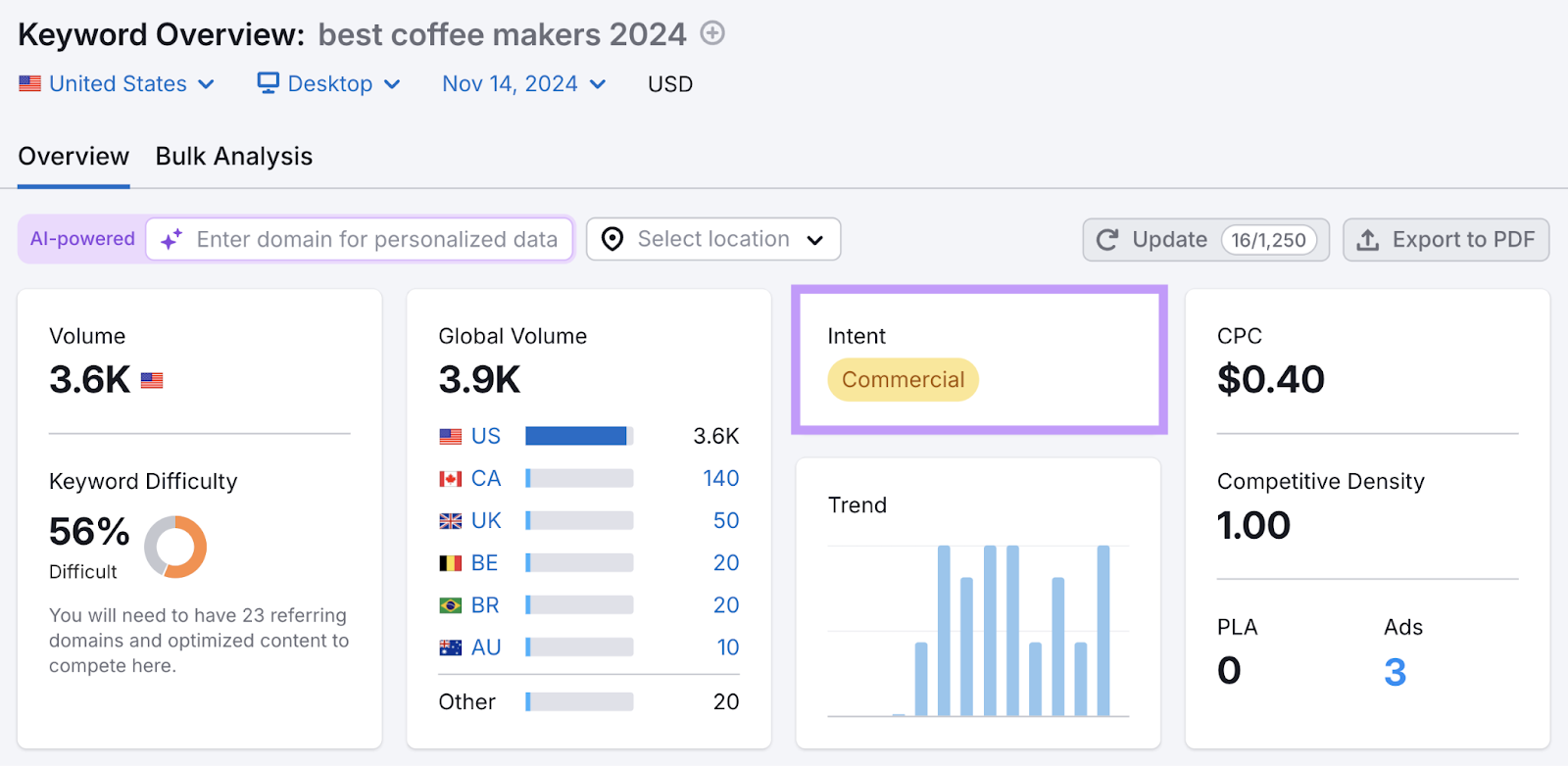
Task: Click the refresh icon on Update button
Action: [1107, 240]
